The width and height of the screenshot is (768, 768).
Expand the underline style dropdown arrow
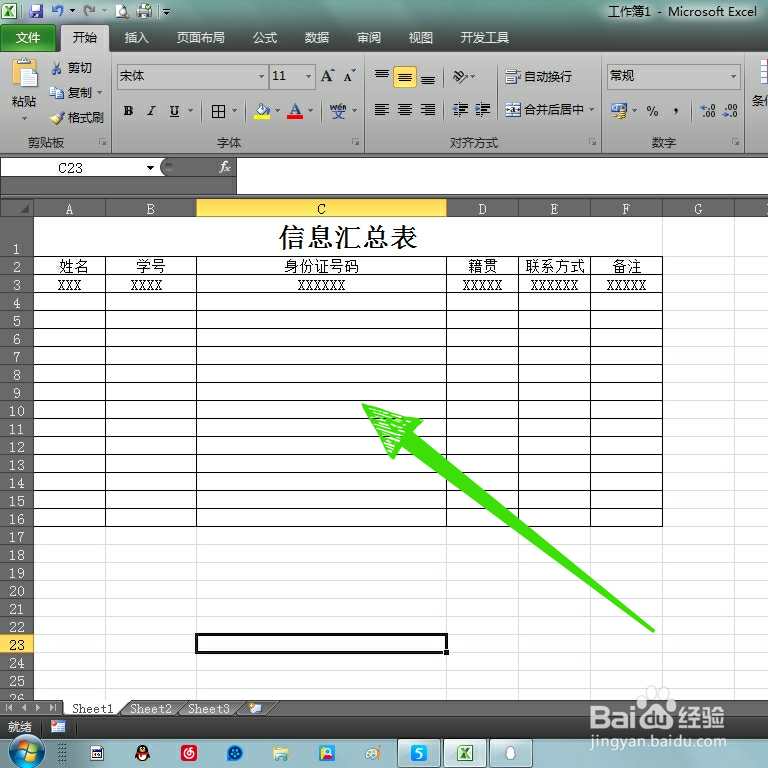[191, 111]
